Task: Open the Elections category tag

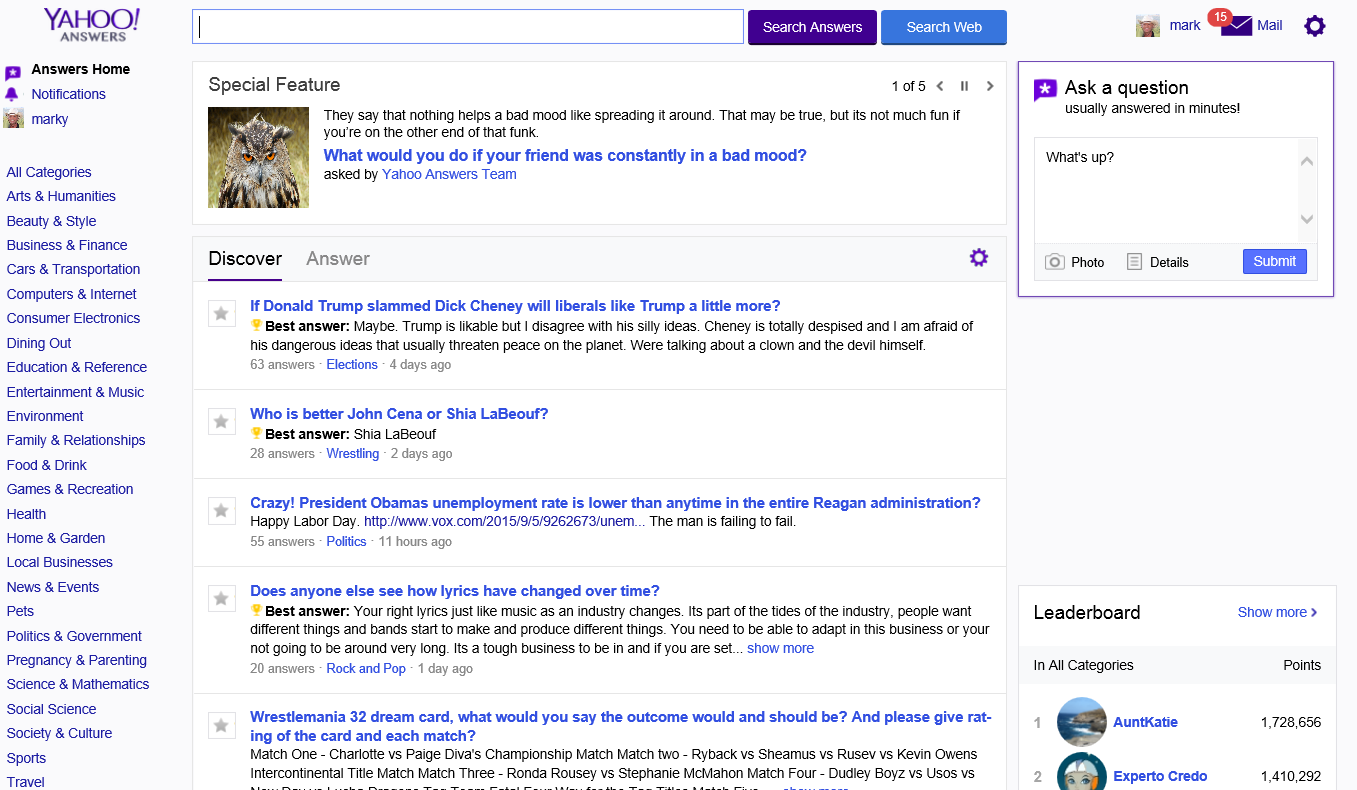Action: tap(352, 365)
